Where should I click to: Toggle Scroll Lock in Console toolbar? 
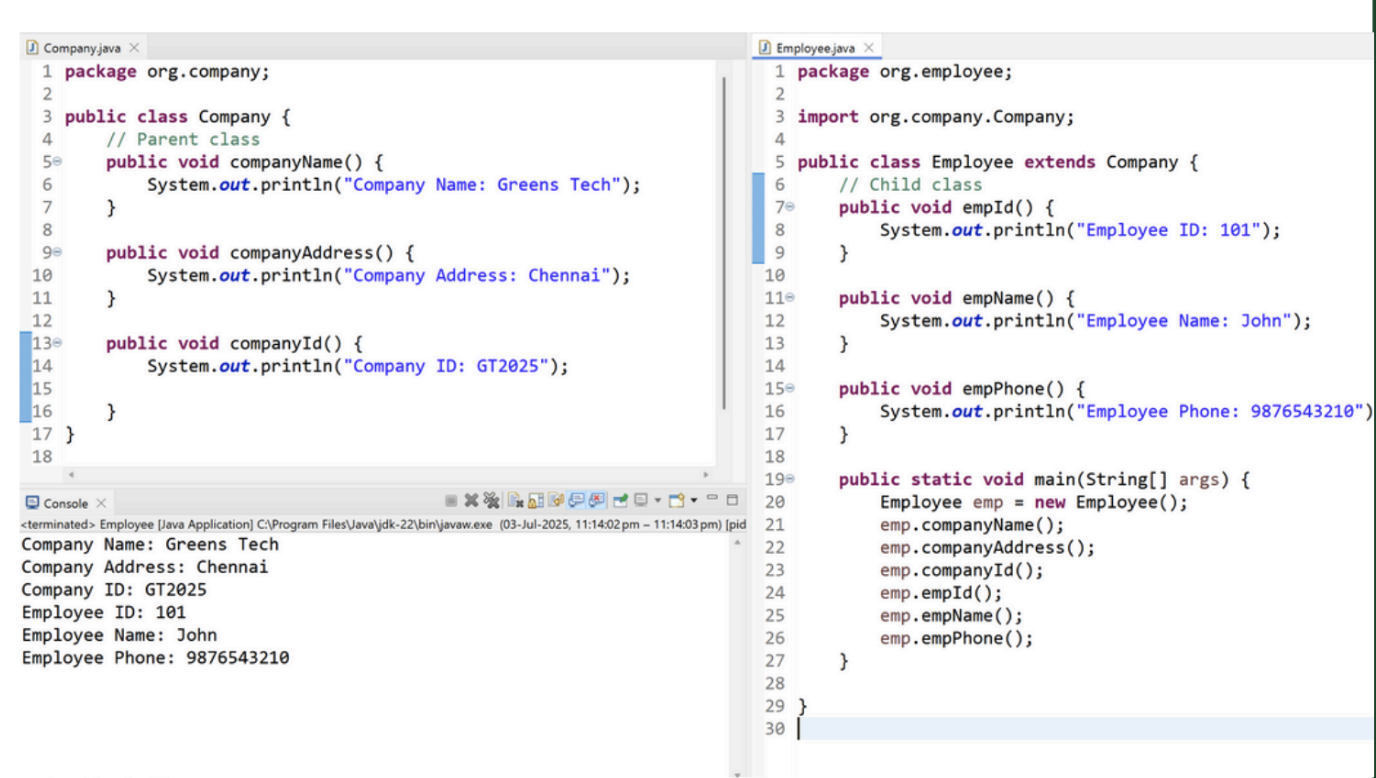point(536,500)
